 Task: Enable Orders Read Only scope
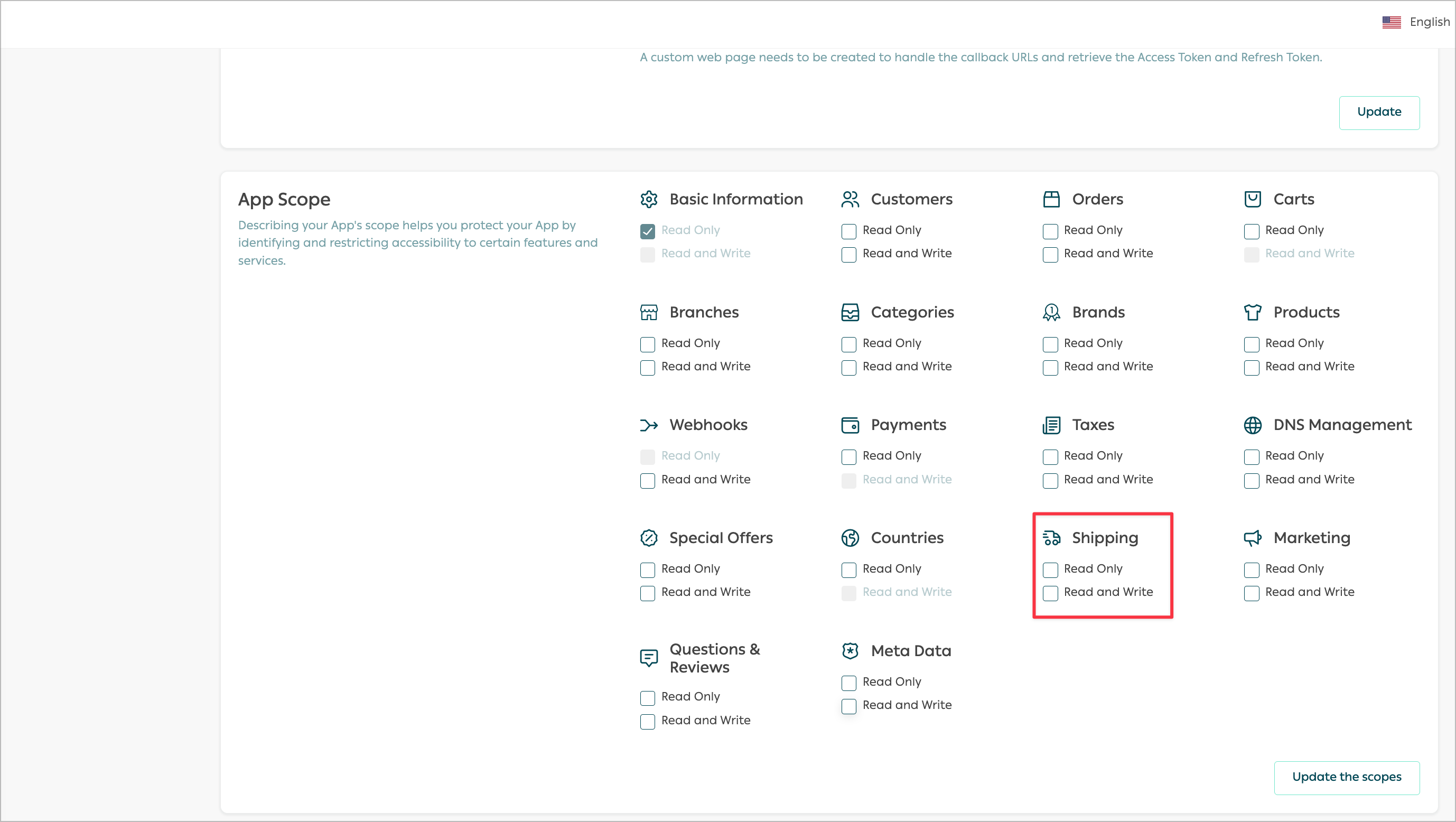1050,231
